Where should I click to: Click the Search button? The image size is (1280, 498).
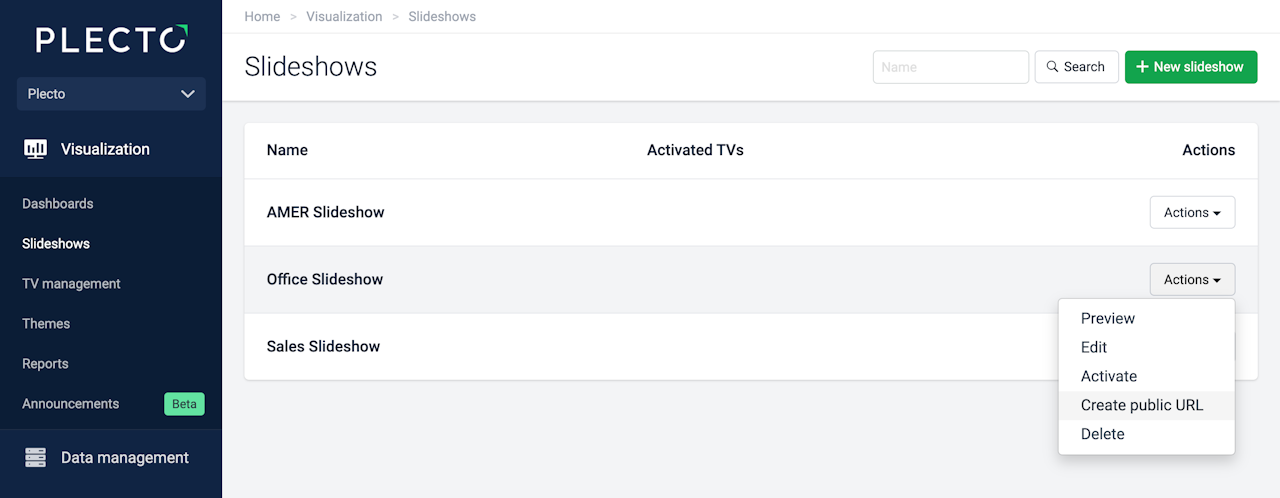tap(1076, 67)
